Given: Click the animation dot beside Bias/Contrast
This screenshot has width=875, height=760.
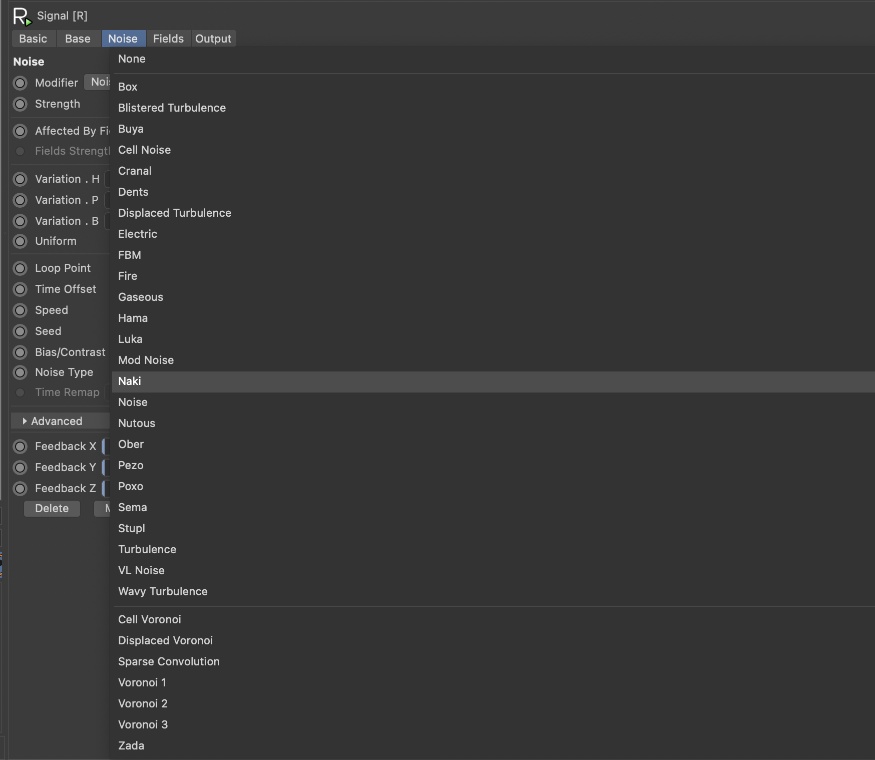Looking at the screenshot, I should click(x=20, y=352).
